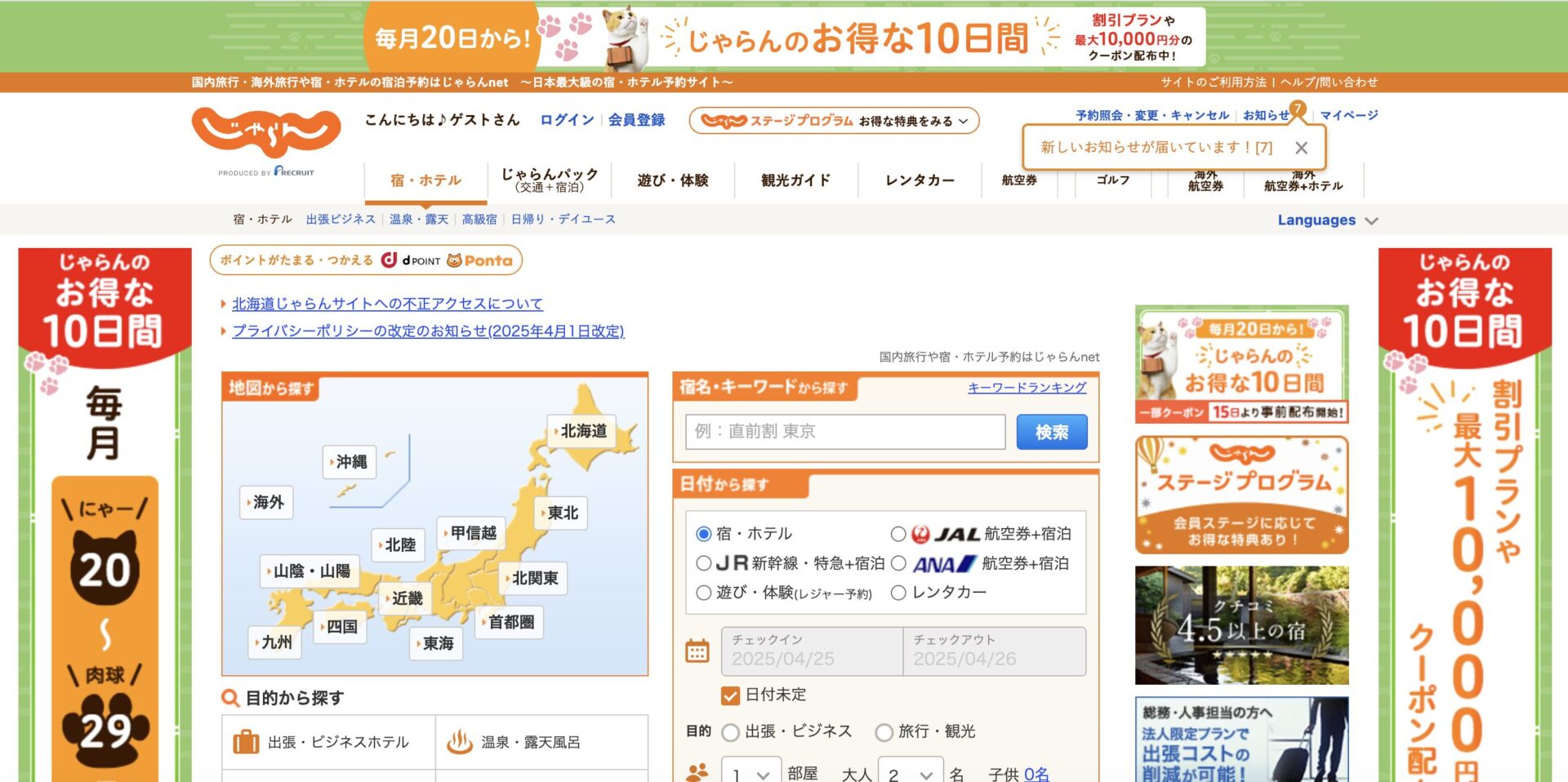Open the 観光ガイド tab

click(x=796, y=180)
